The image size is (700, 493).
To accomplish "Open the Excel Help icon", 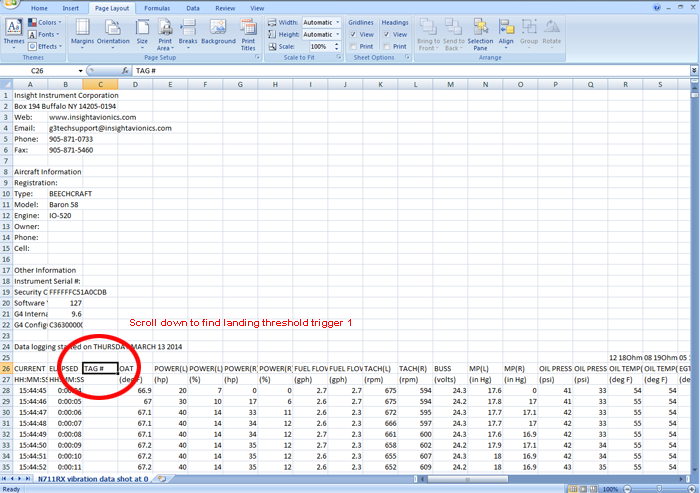I will (x=657, y=7).
